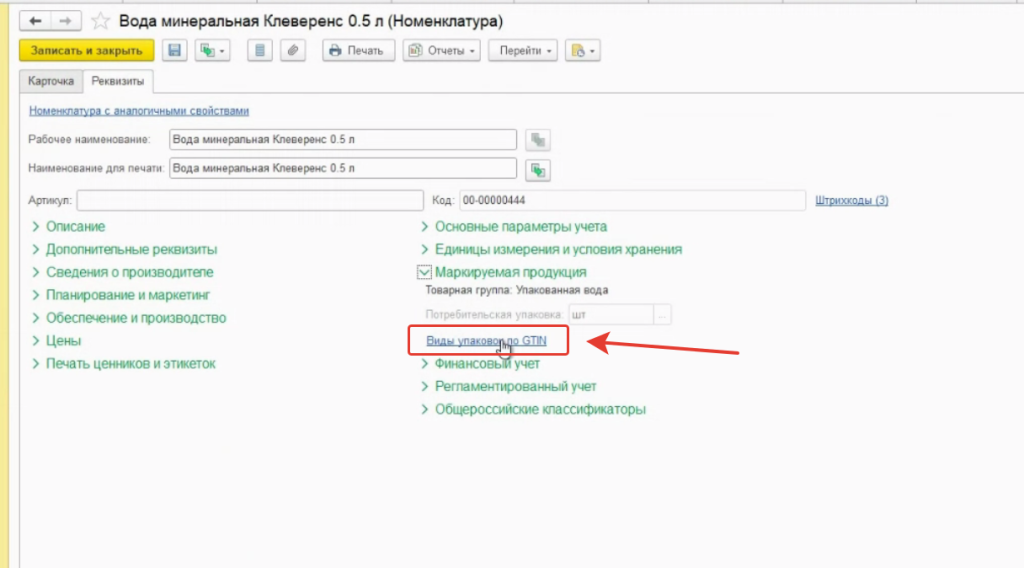Screen dimensions: 1024x568
Task: Go back with the left arrow button
Action: pos(36,21)
